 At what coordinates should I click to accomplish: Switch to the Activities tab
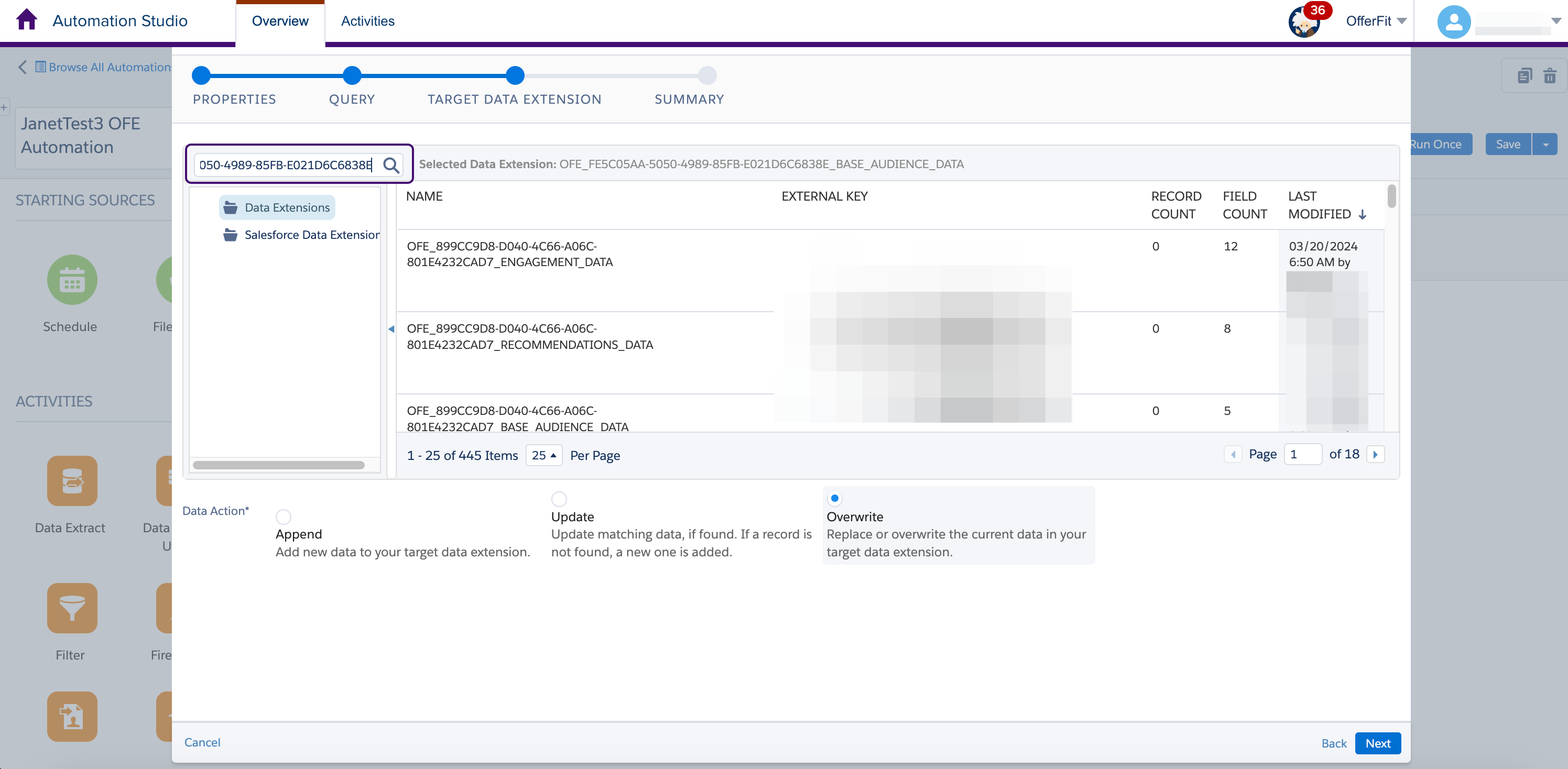[x=368, y=21]
